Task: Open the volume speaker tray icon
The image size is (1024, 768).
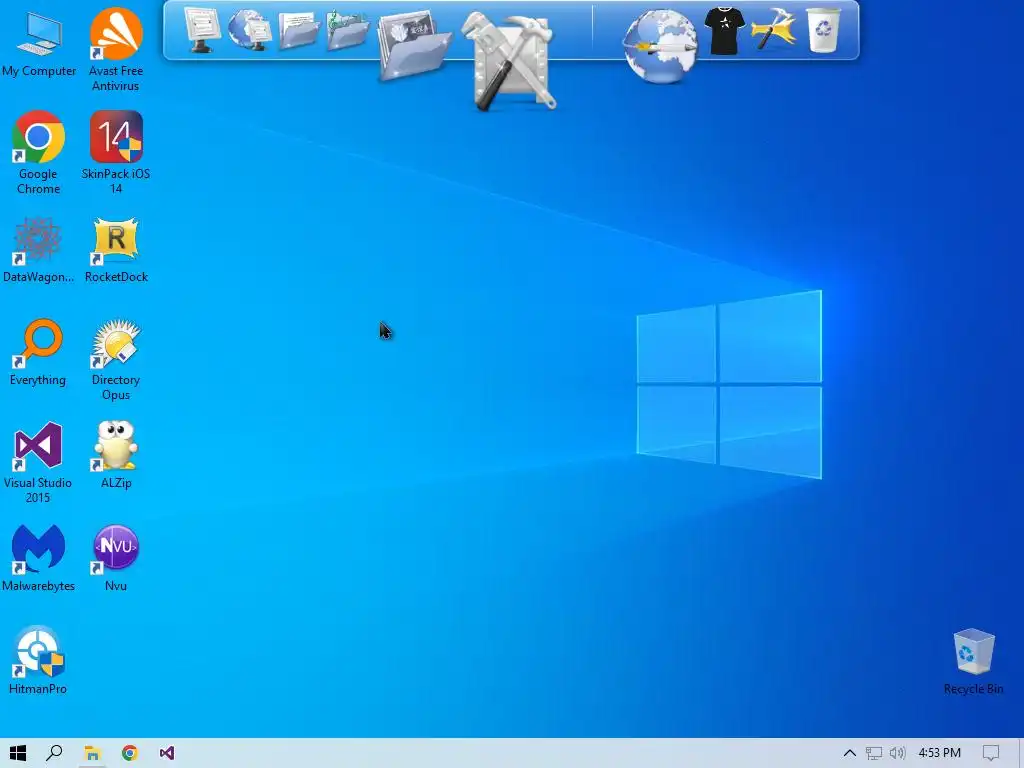Action: pyautogui.click(x=898, y=753)
